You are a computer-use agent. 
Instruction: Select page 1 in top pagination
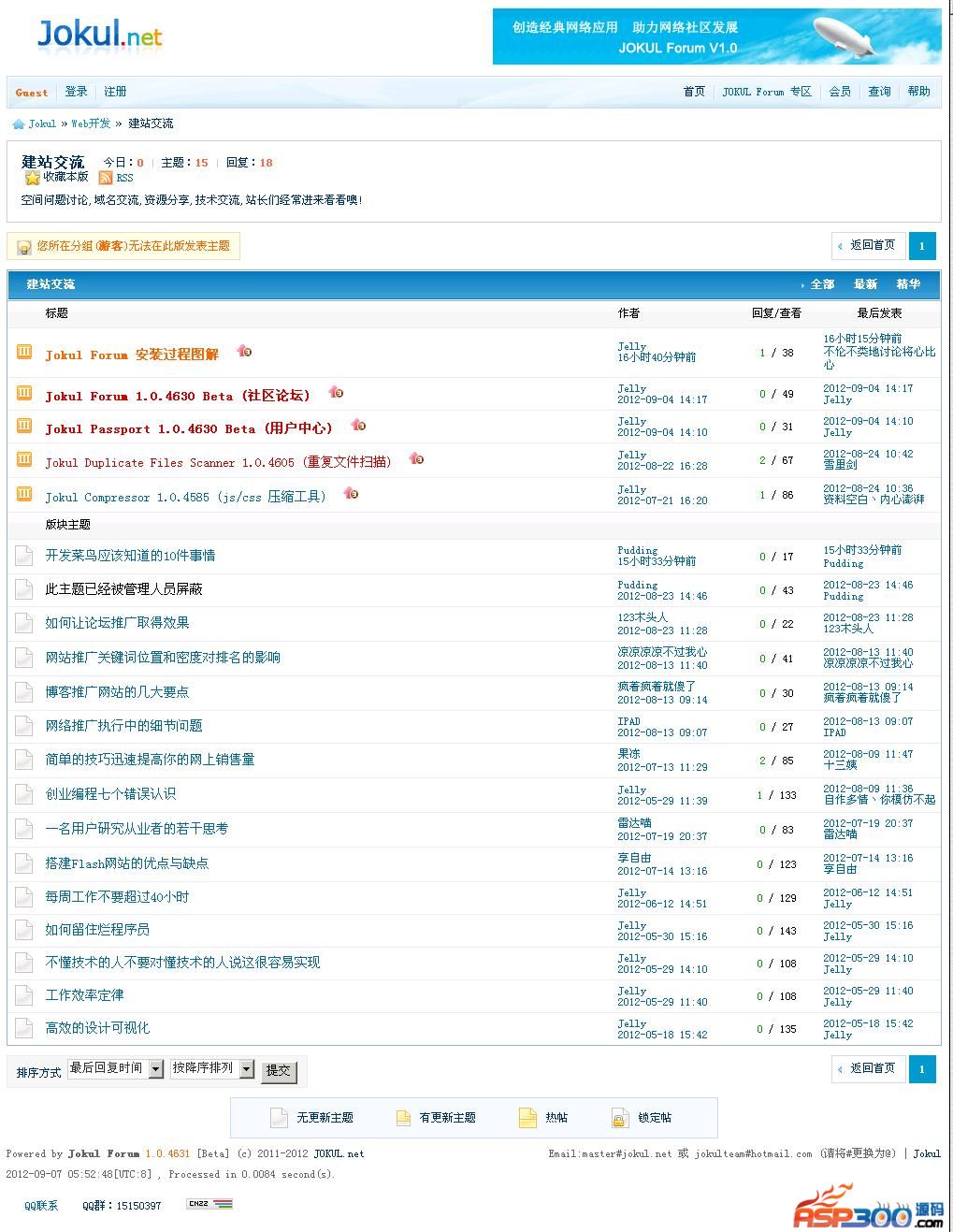922,246
